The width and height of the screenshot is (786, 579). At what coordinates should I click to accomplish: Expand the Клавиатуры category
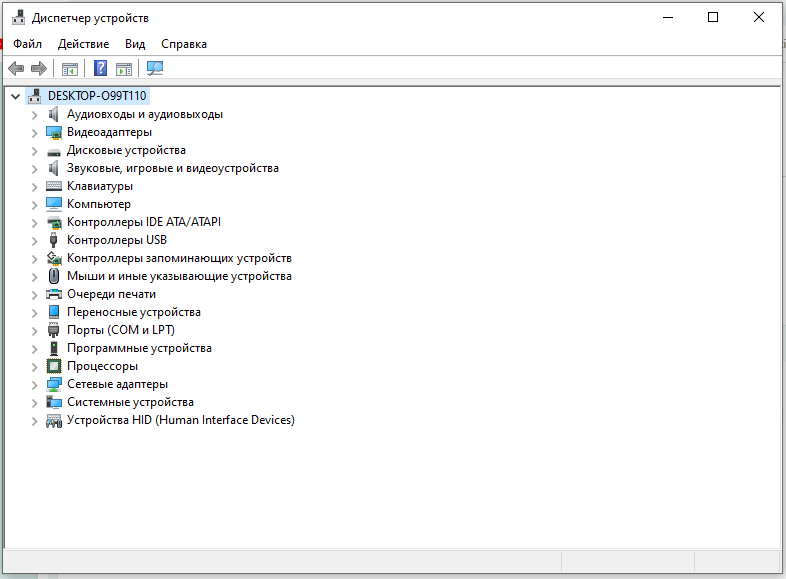34,187
